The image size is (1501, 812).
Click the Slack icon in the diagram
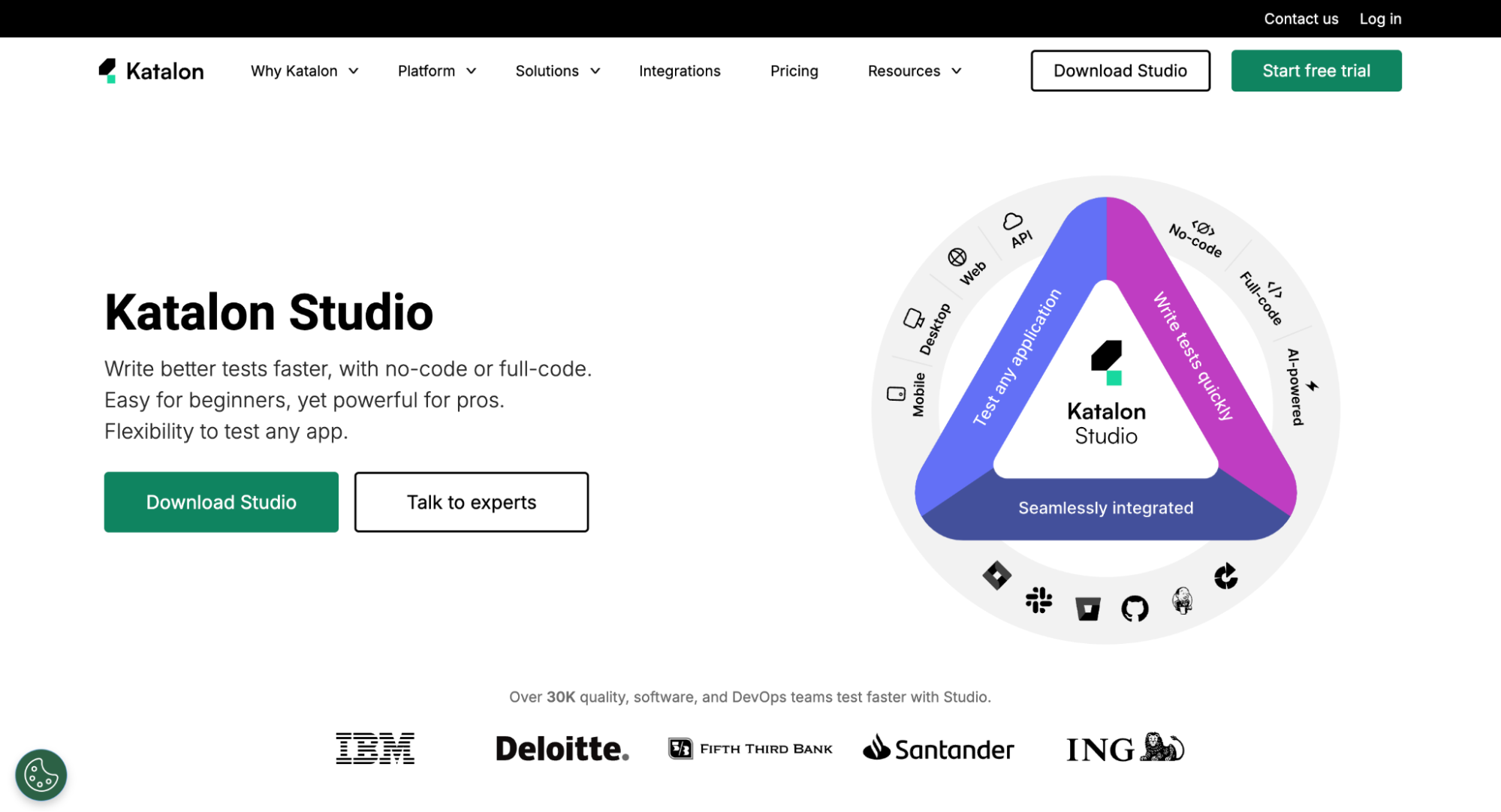[1038, 600]
